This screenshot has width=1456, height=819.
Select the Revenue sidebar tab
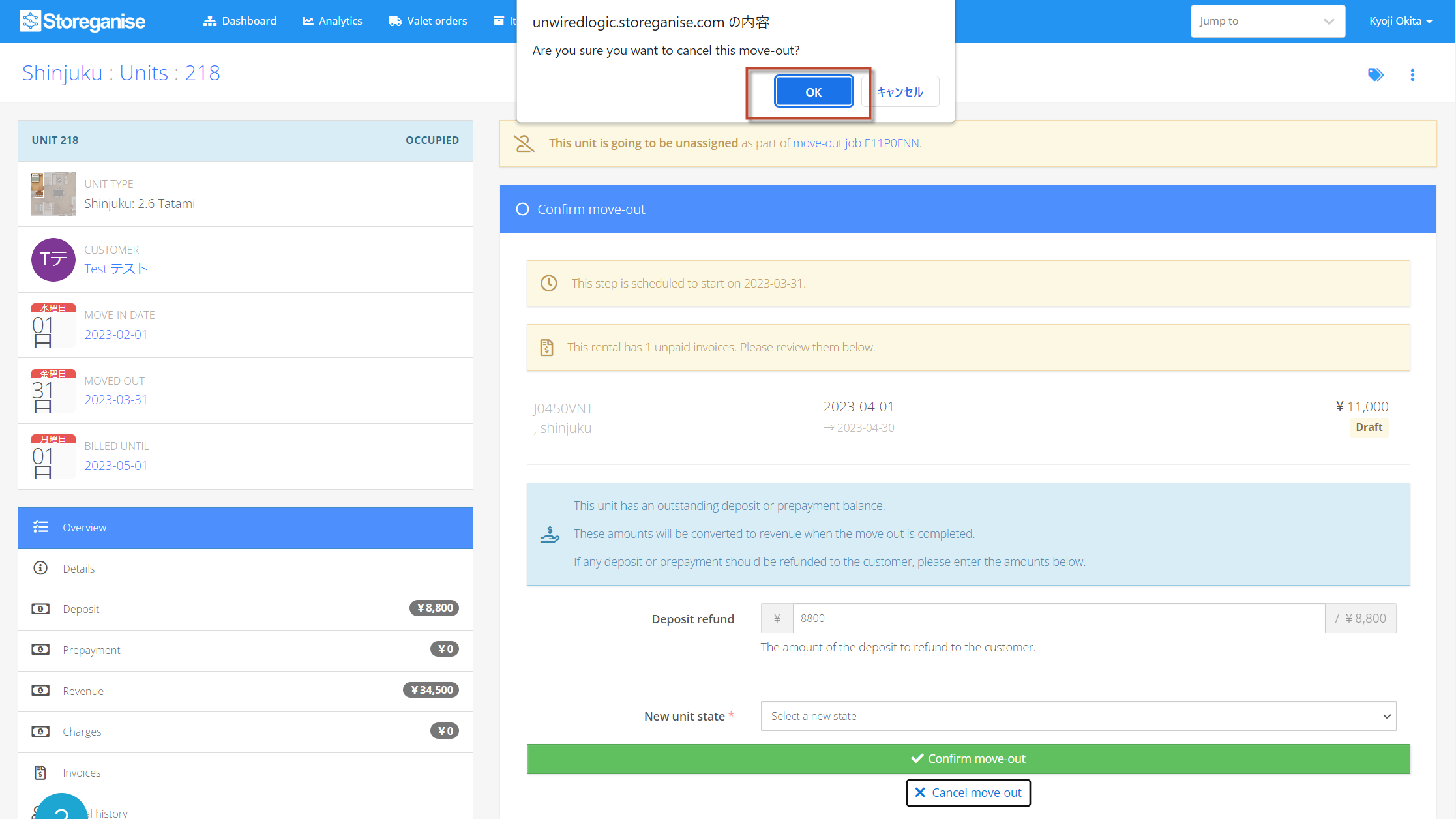(x=245, y=691)
